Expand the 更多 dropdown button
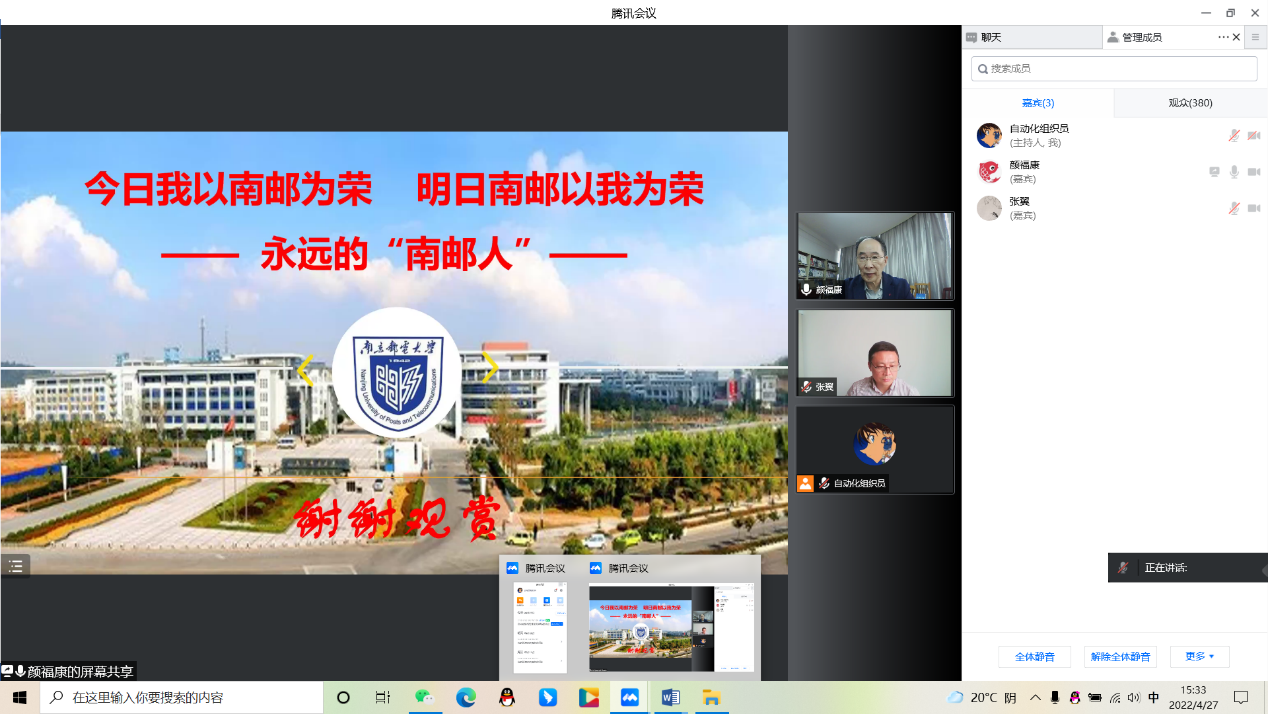1268x714 pixels. 1199,657
